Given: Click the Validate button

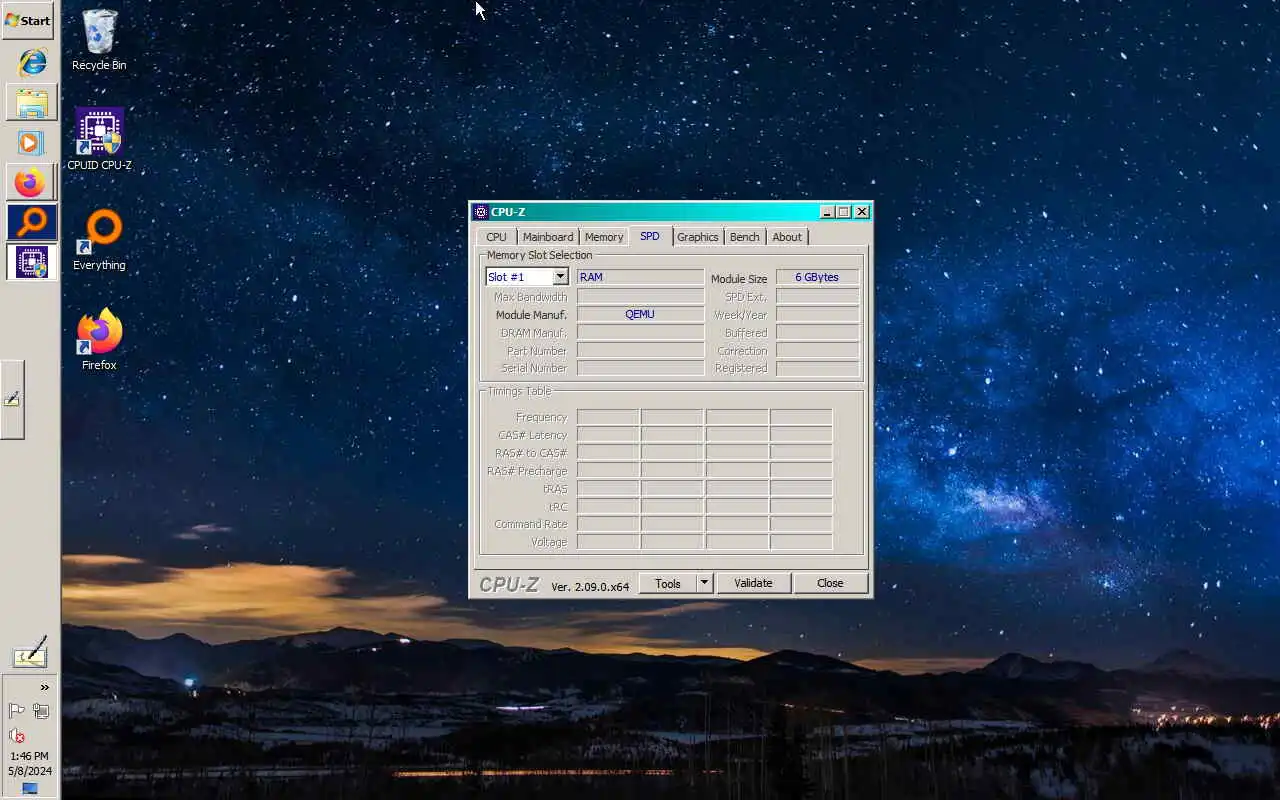Looking at the screenshot, I should pyautogui.click(x=753, y=583).
